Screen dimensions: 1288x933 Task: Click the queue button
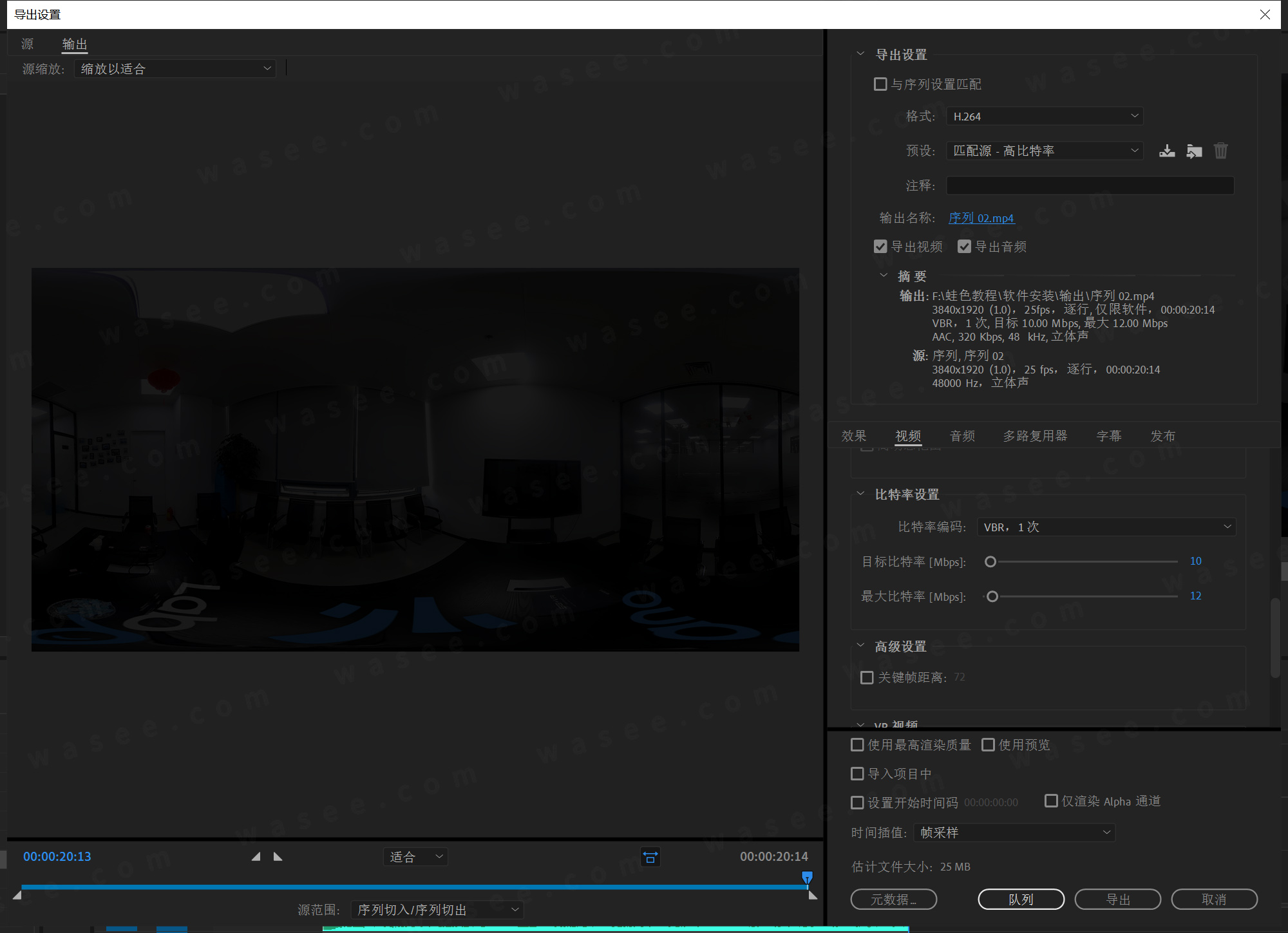(1021, 899)
